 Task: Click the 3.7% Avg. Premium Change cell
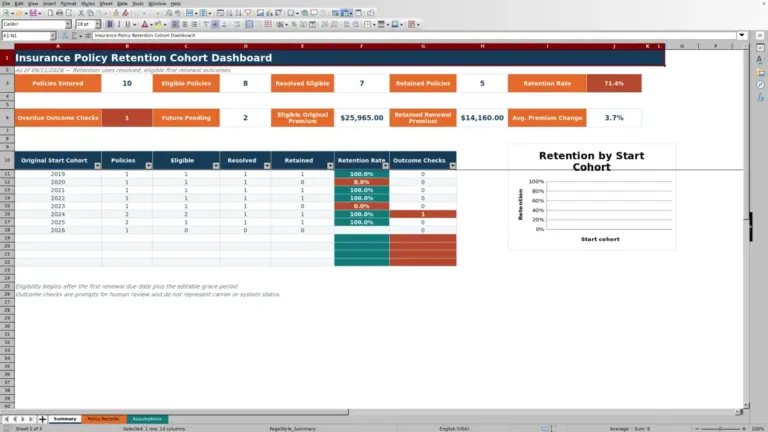[614, 118]
